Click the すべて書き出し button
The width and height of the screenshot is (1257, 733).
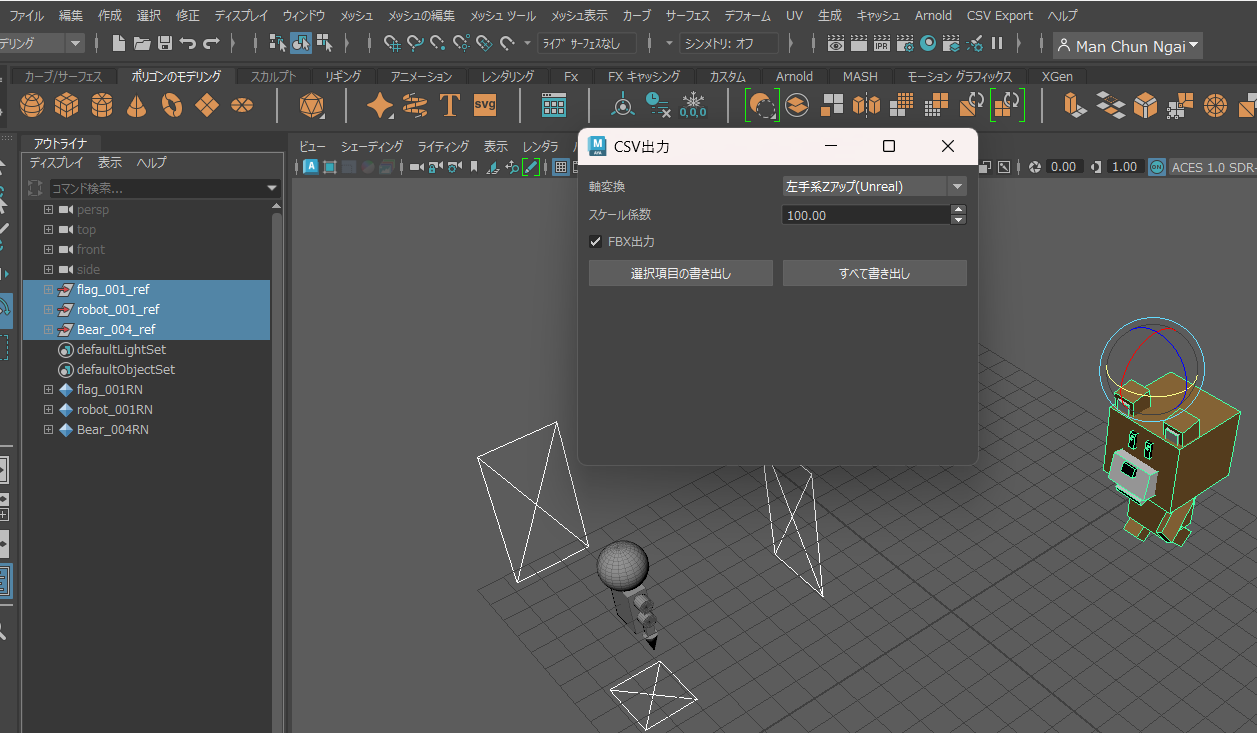(x=874, y=273)
